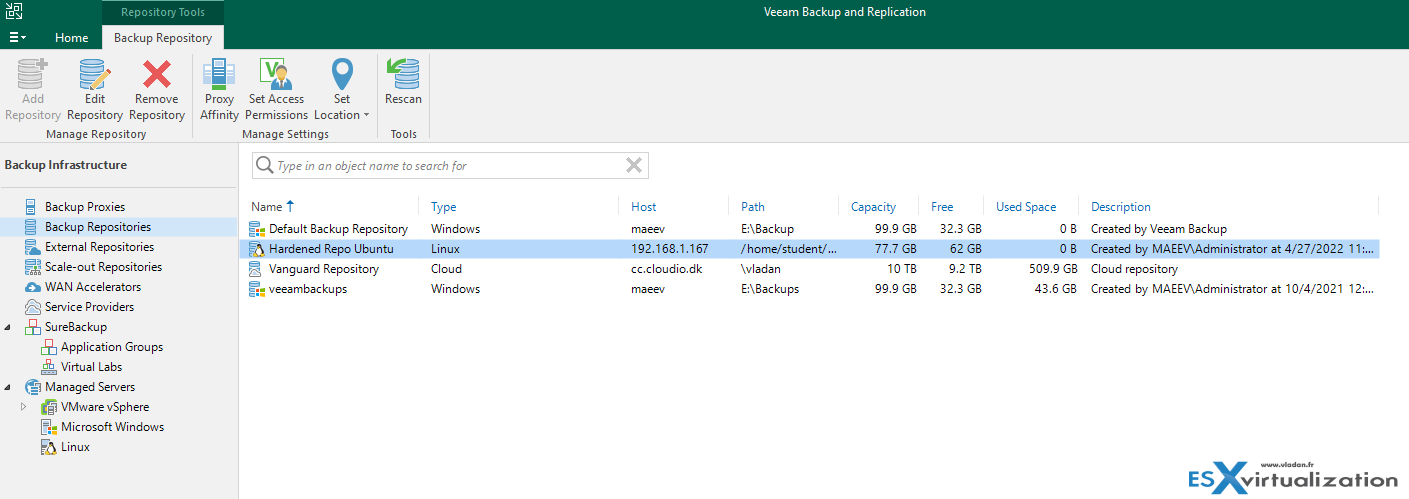Select Backup Proxies in the tree

click(85, 207)
